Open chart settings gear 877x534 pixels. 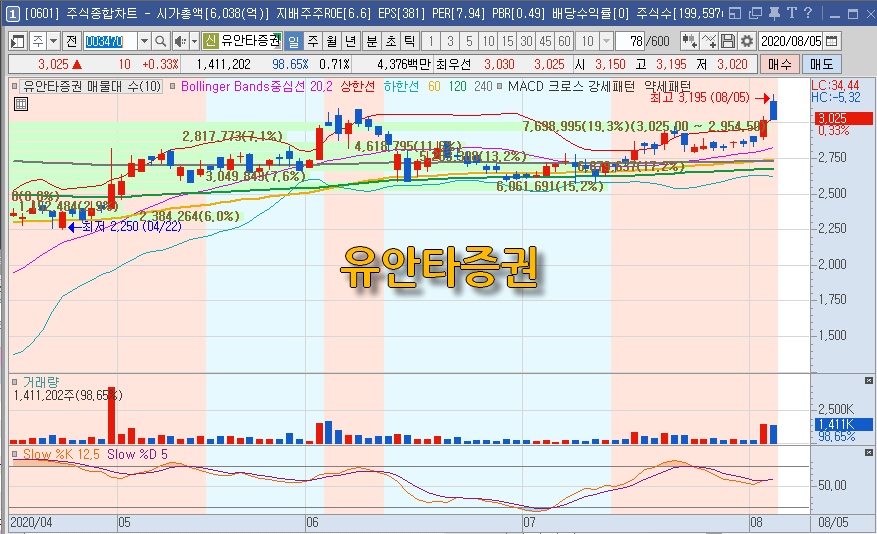click(747, 41)
